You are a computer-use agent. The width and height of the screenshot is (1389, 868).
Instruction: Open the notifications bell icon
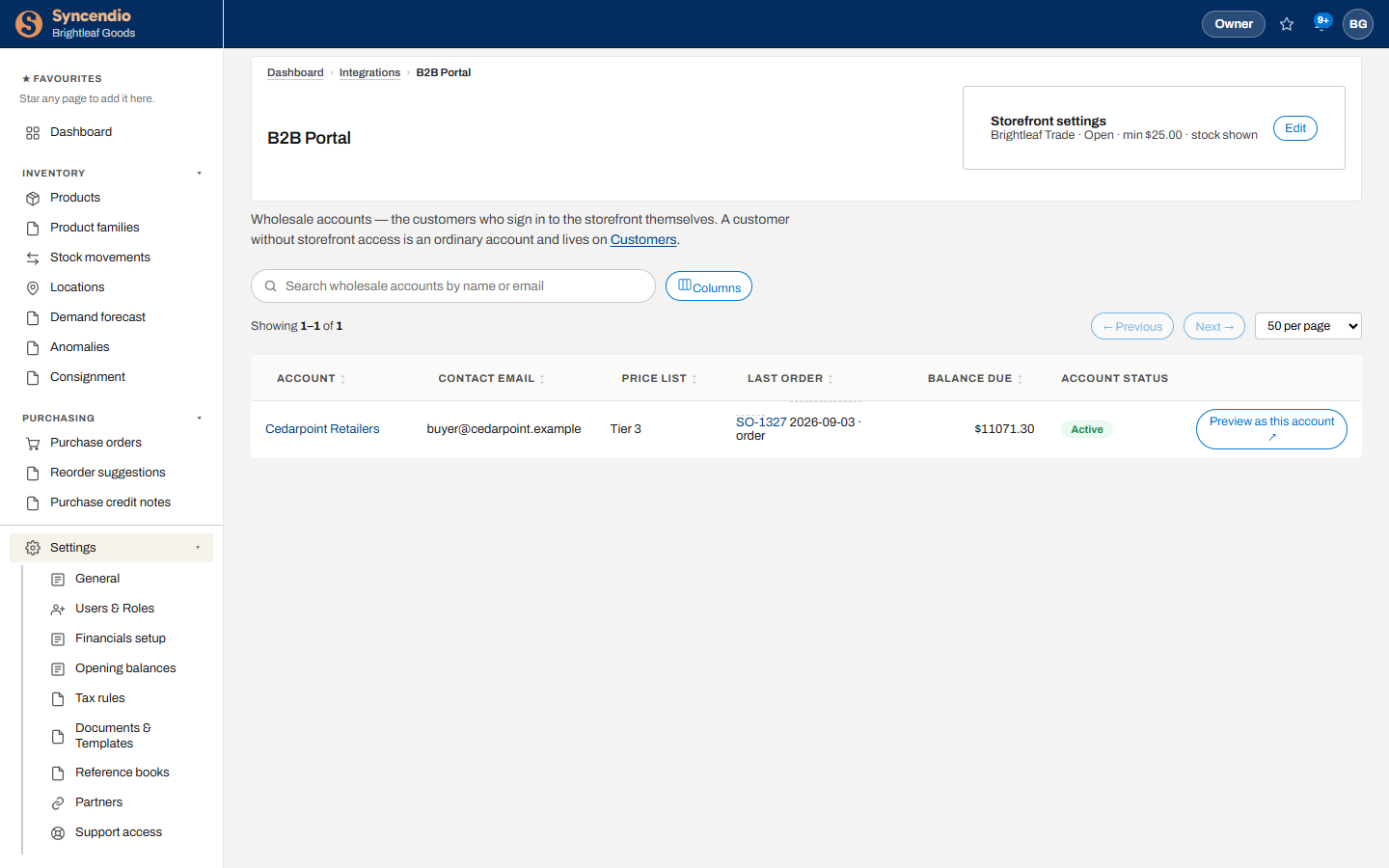click(1321, 24)
